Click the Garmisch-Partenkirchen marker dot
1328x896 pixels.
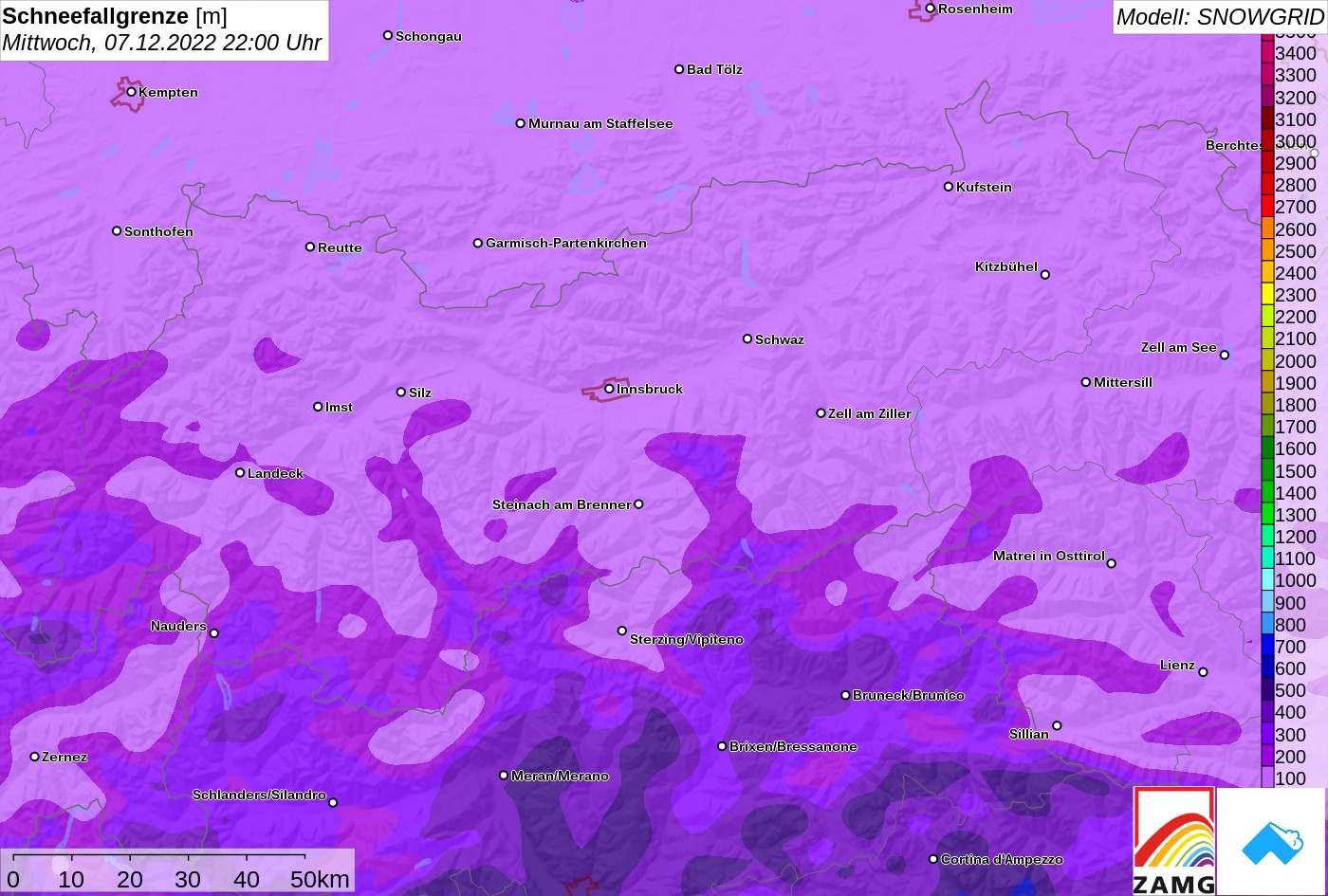click(x=478, y=243)
